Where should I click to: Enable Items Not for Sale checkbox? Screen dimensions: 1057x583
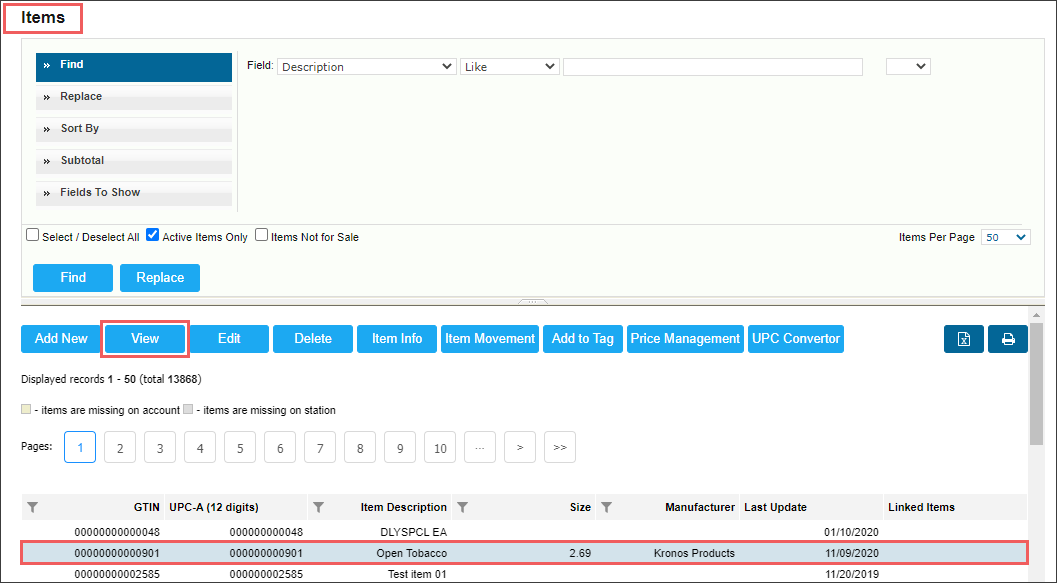(x=262, y=236)
